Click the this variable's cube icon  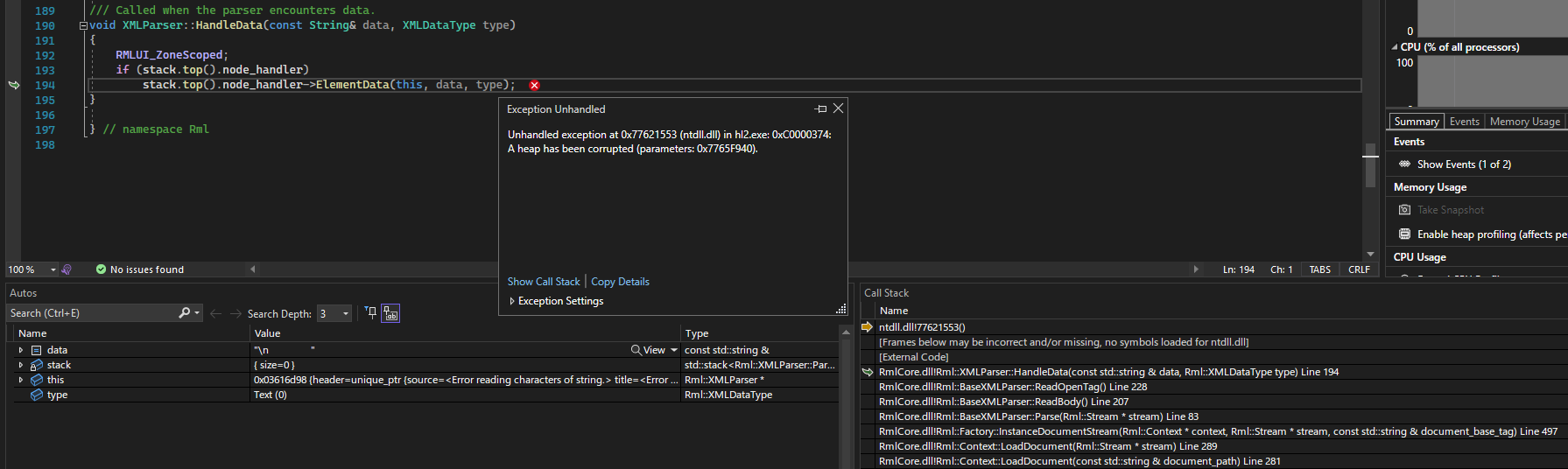point(37,380)
